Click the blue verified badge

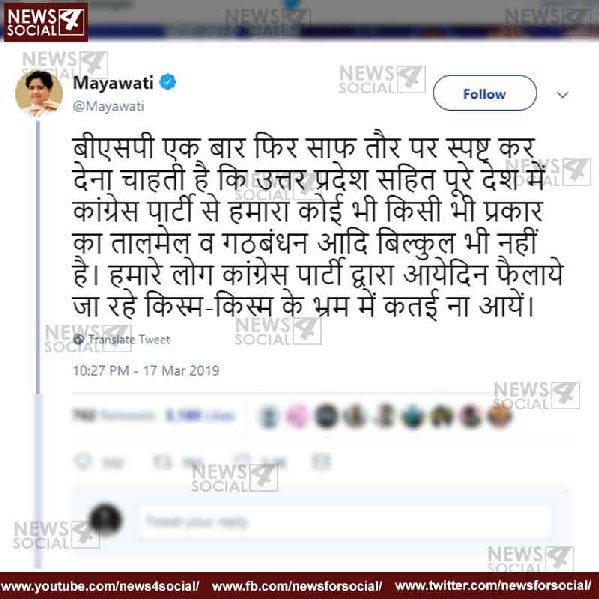(x=168, y=82)
